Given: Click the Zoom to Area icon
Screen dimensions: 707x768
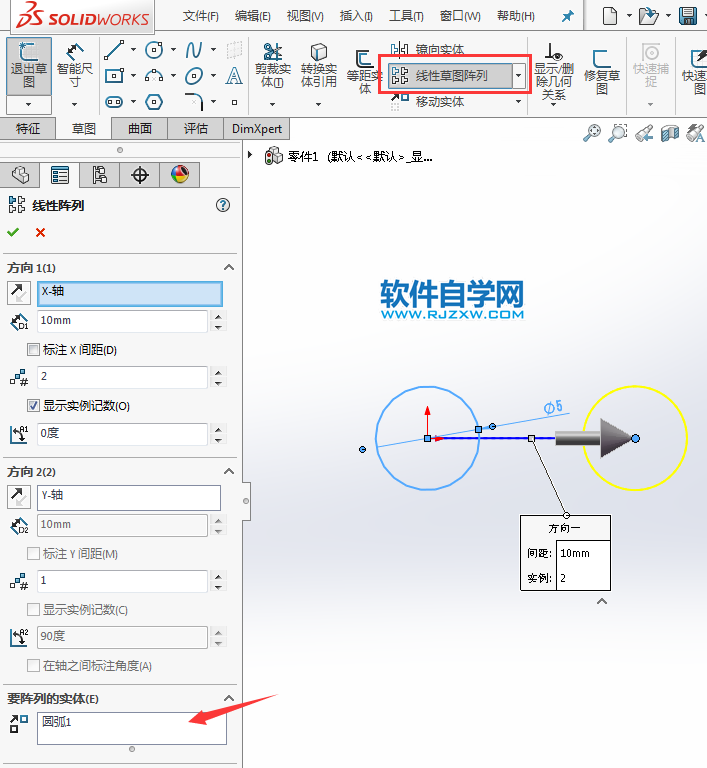Looking at the screenshot, I should coord(618,133).
